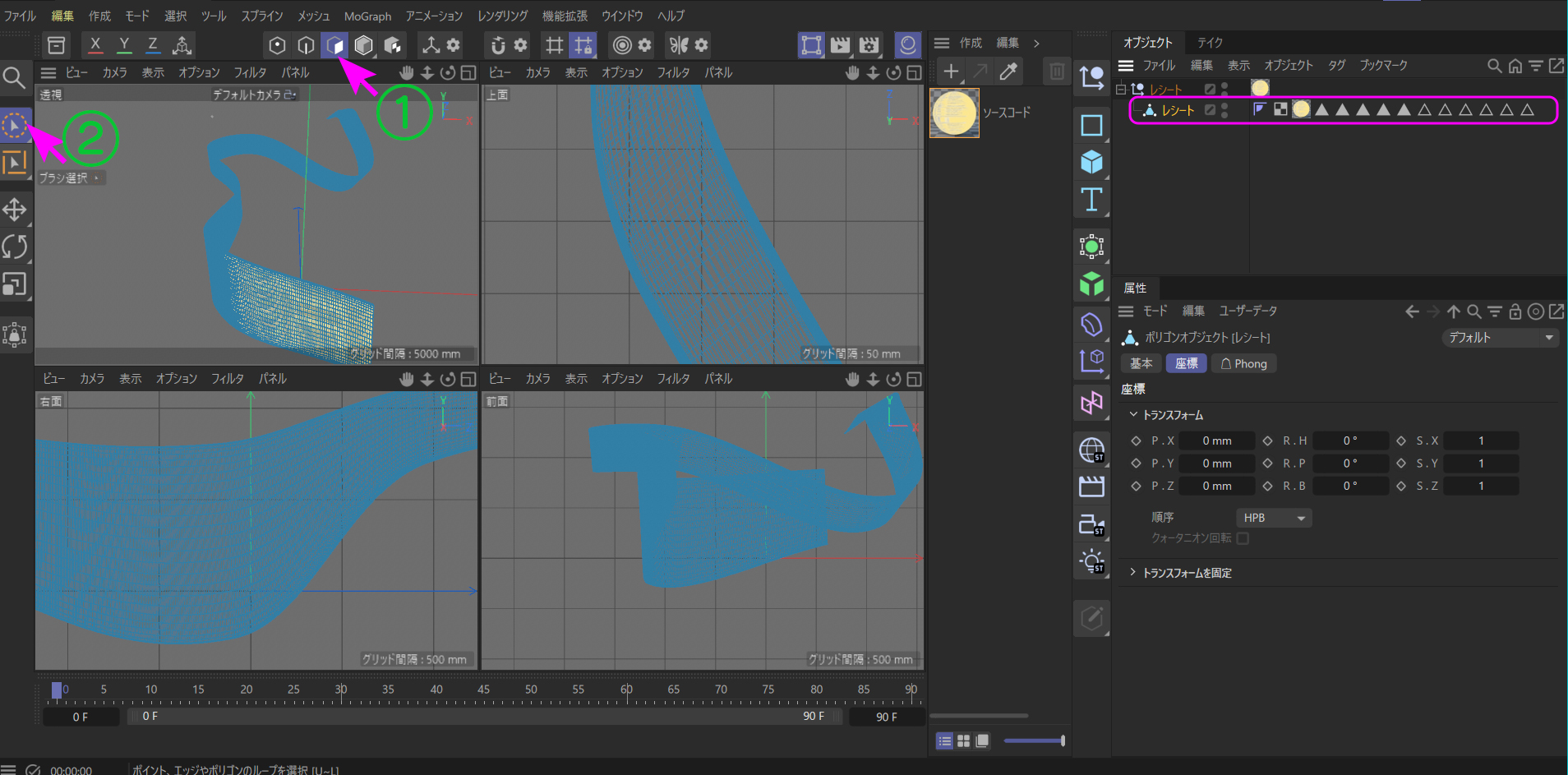Screen dimensions: 1568x775
Task: Click the P.X position input field
Action: [x=1216, y=441]
